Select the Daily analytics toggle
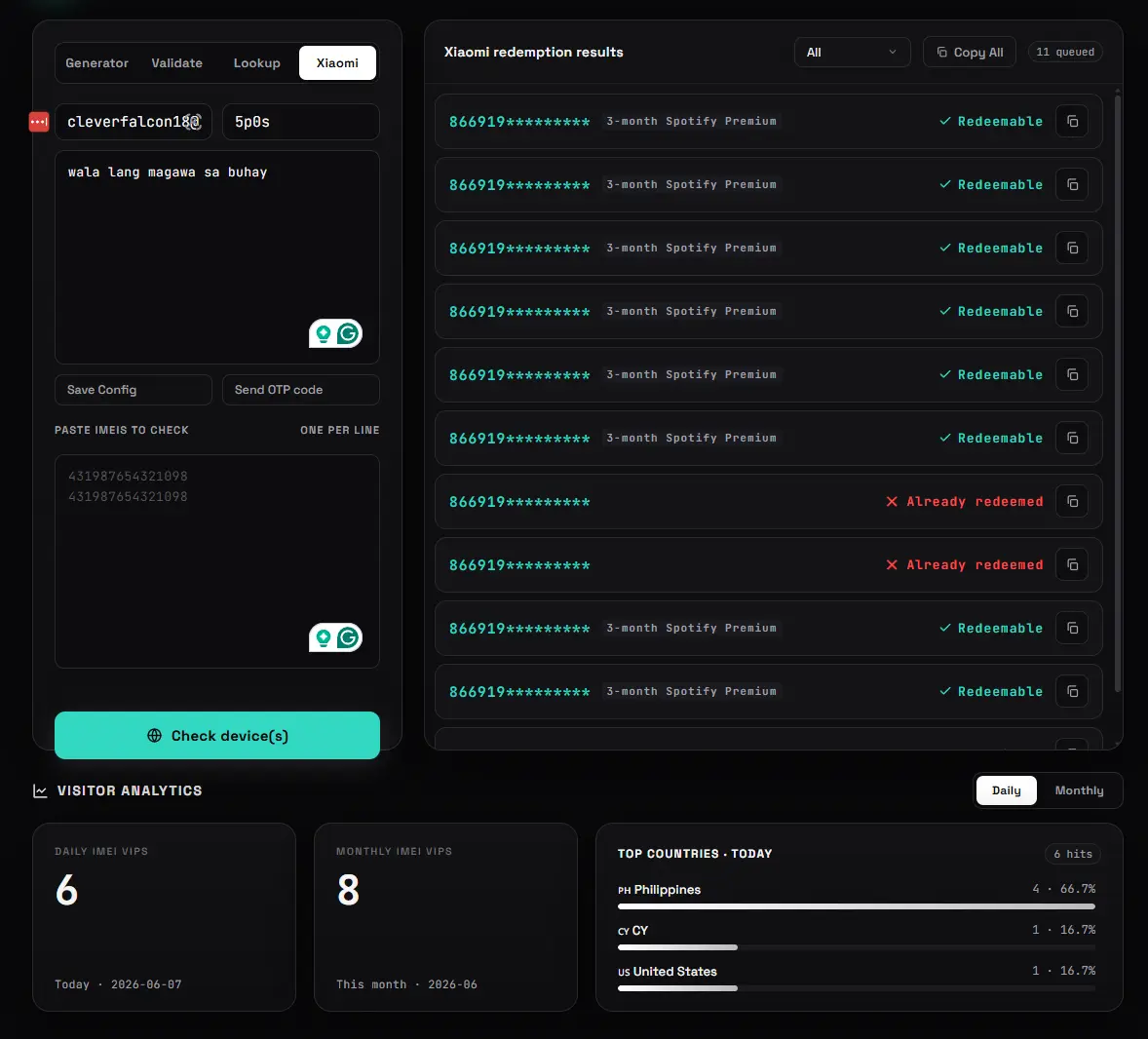 (1006, 790)
